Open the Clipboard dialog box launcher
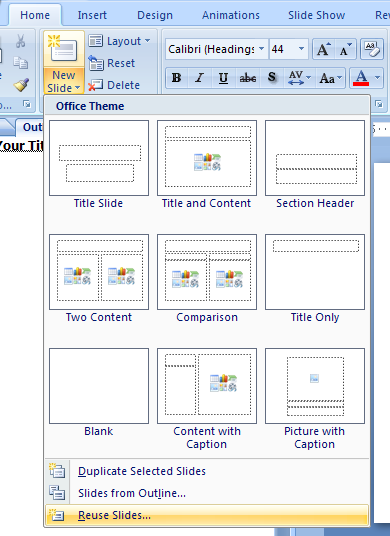The height and width of the screenshot is (536, 390). pyautogui.click(x=27, y=104)
